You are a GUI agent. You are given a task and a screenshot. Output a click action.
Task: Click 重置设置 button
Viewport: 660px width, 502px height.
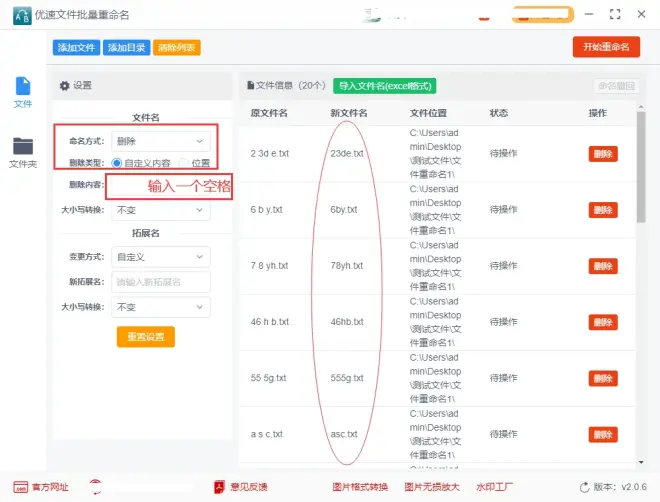[x=146, y=337]
